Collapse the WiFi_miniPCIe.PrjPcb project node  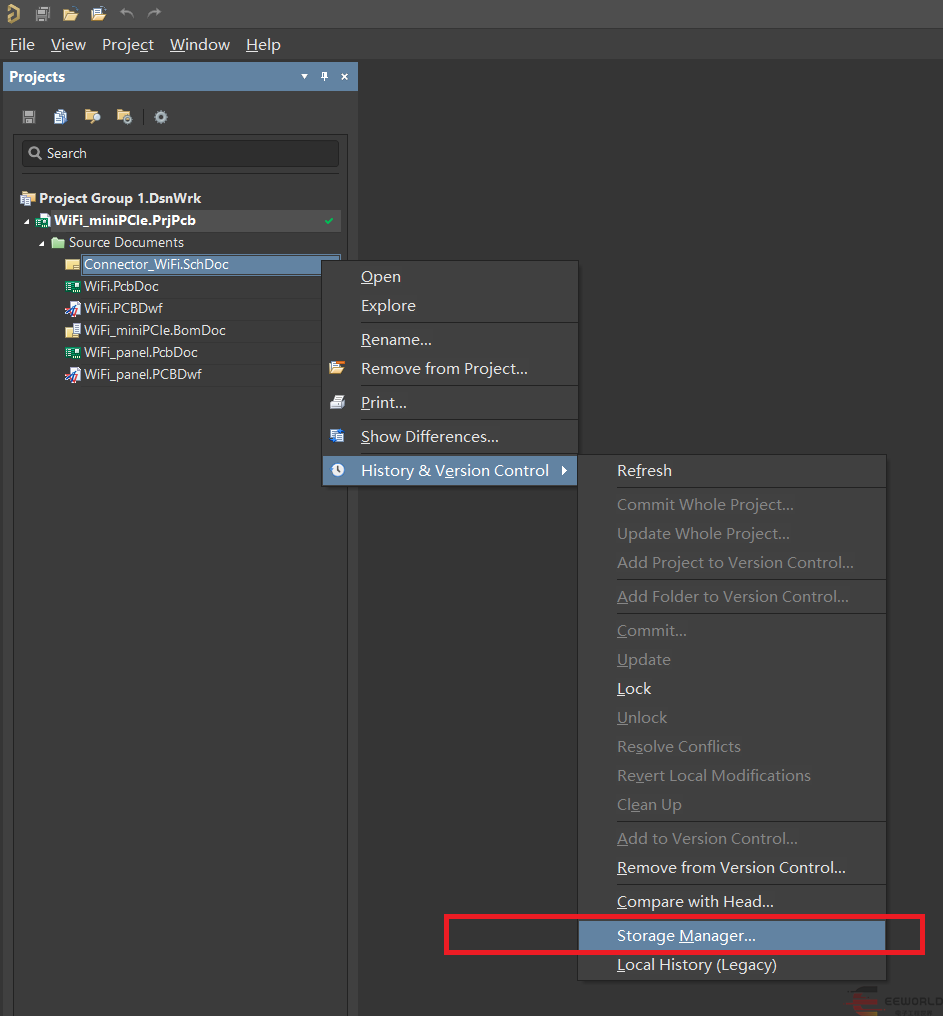pos(27,221)
